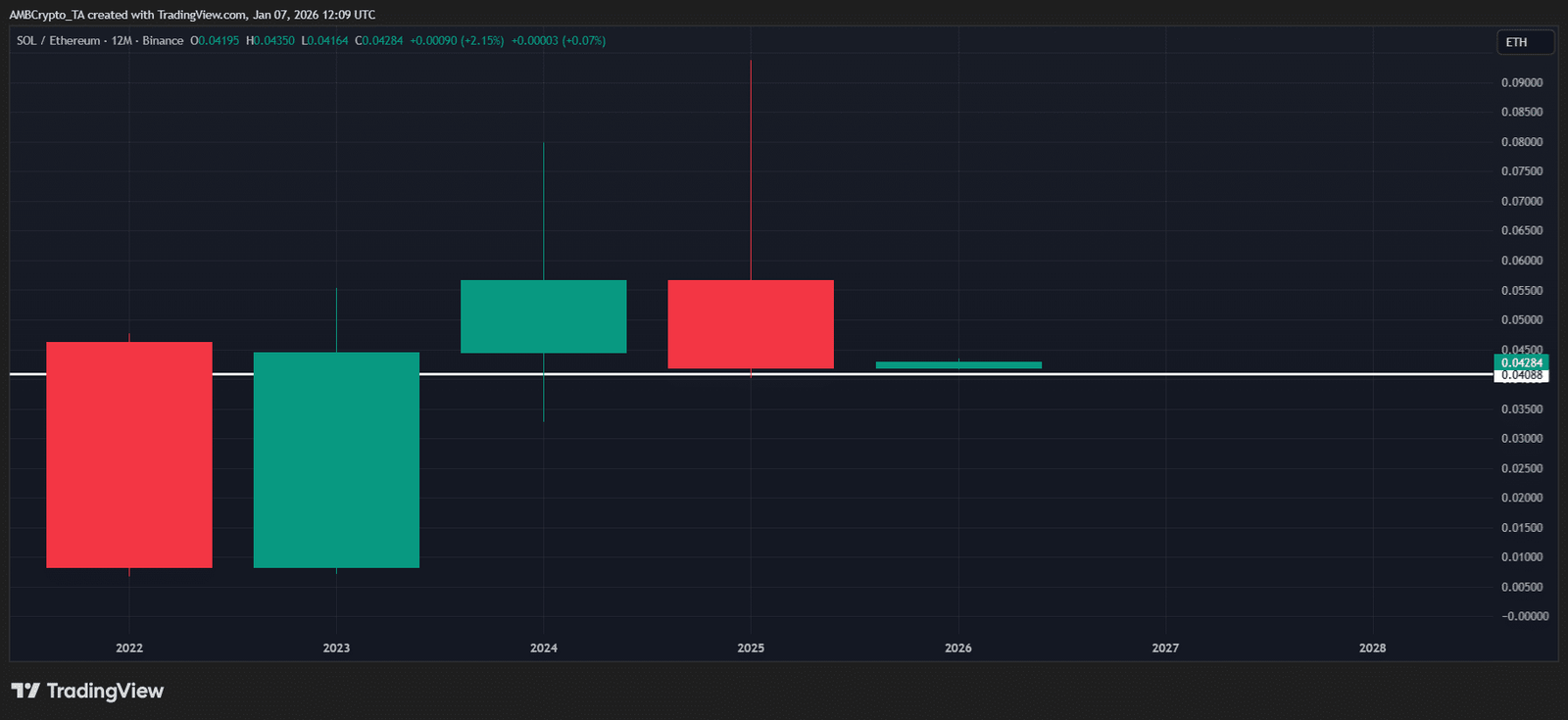Click the high value 0.04350 in legend
This screenshot has width=1568, height=720.
(273, 41)
